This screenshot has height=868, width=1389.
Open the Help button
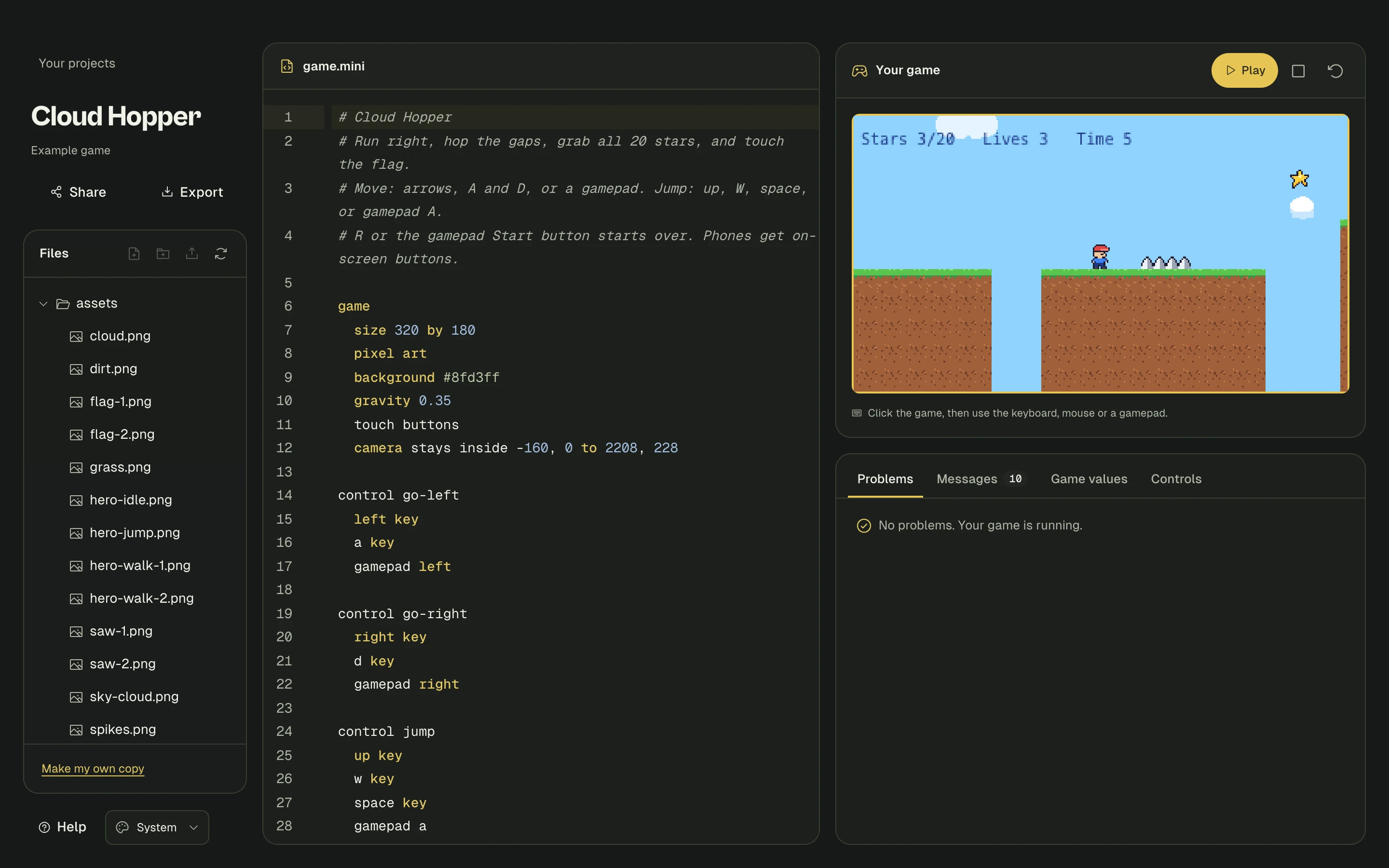63,827
